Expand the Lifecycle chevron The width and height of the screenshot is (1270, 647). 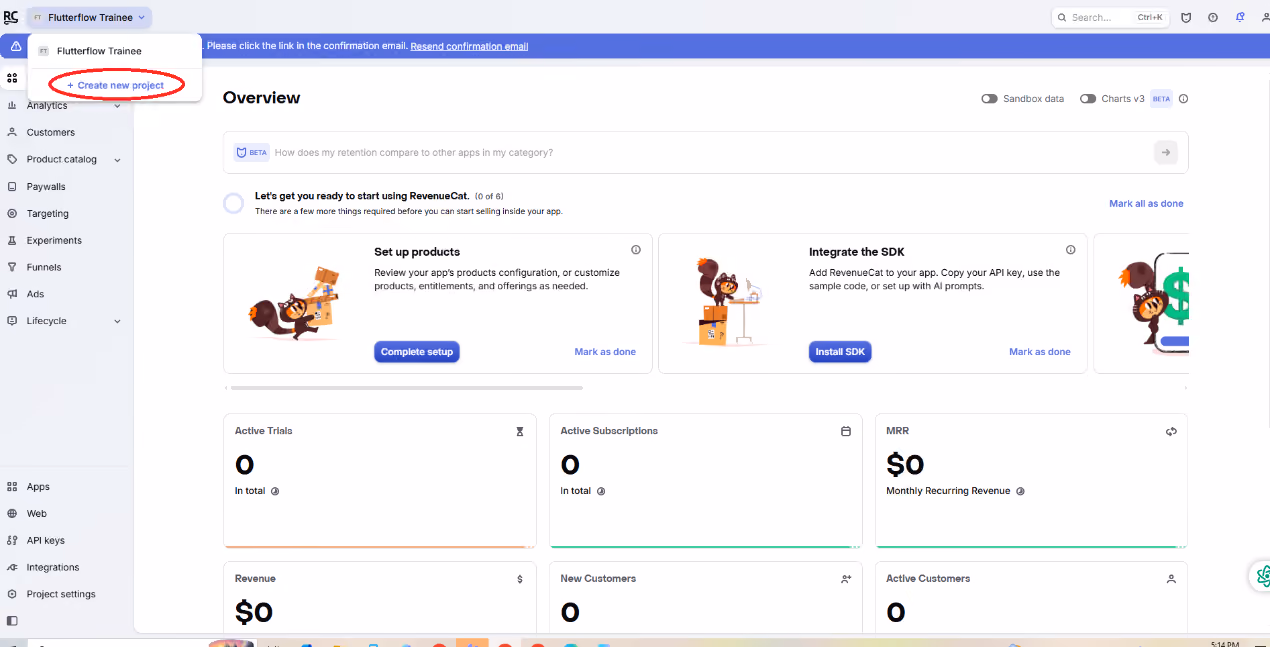[x=117, y=322]
